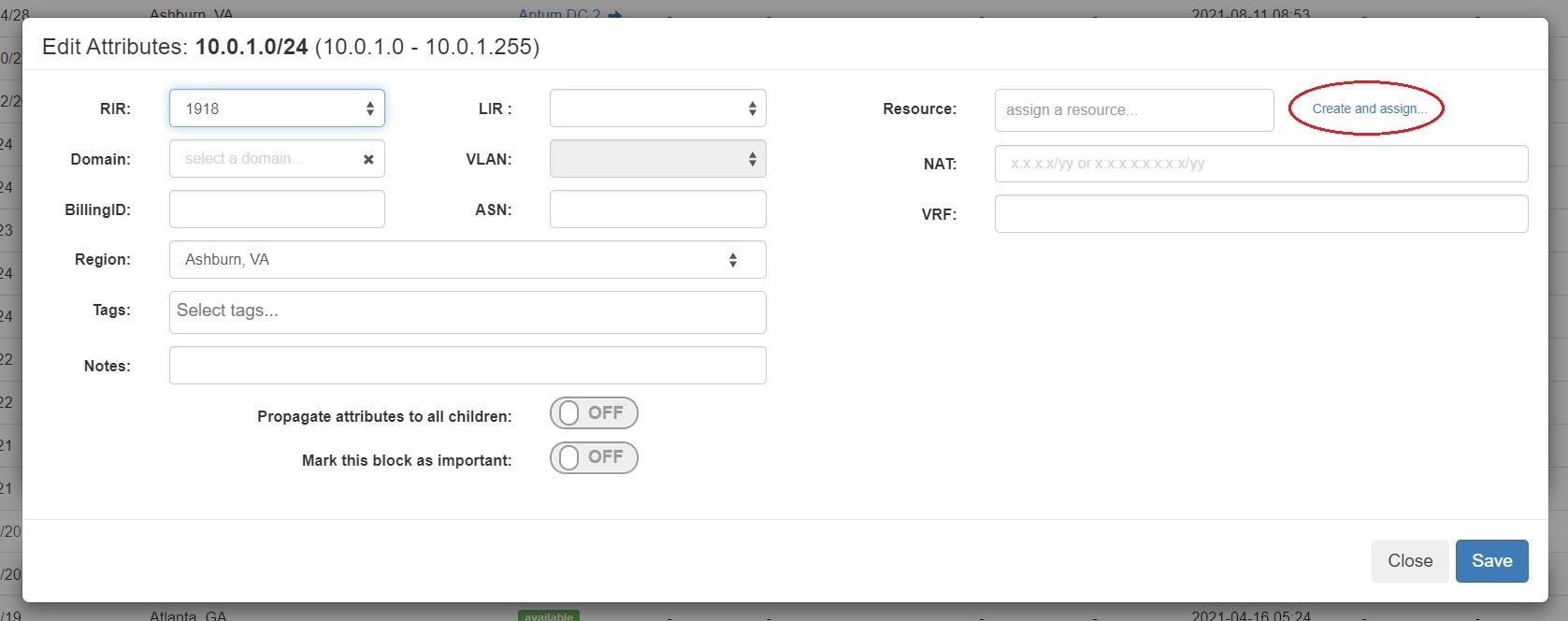The width and height of the screenshot is (1568, 621).
Task: Open the Region dropdown set to Ashburn, VA
Action: 467,260
